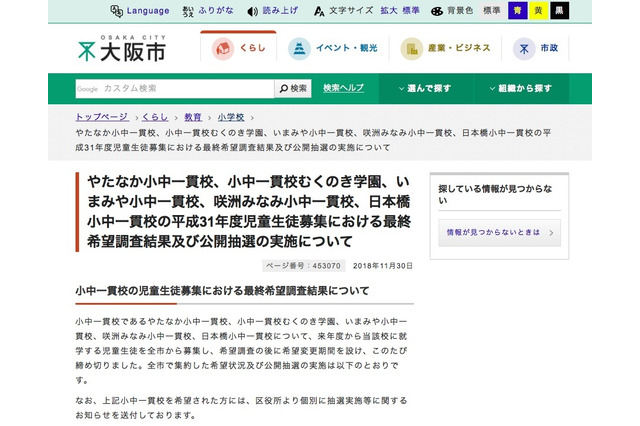Click the paragraph beginning なお、上記小中一貫校
Image resolution: width=640 pixels, height=426 pixels.
(x=241, y=408)
